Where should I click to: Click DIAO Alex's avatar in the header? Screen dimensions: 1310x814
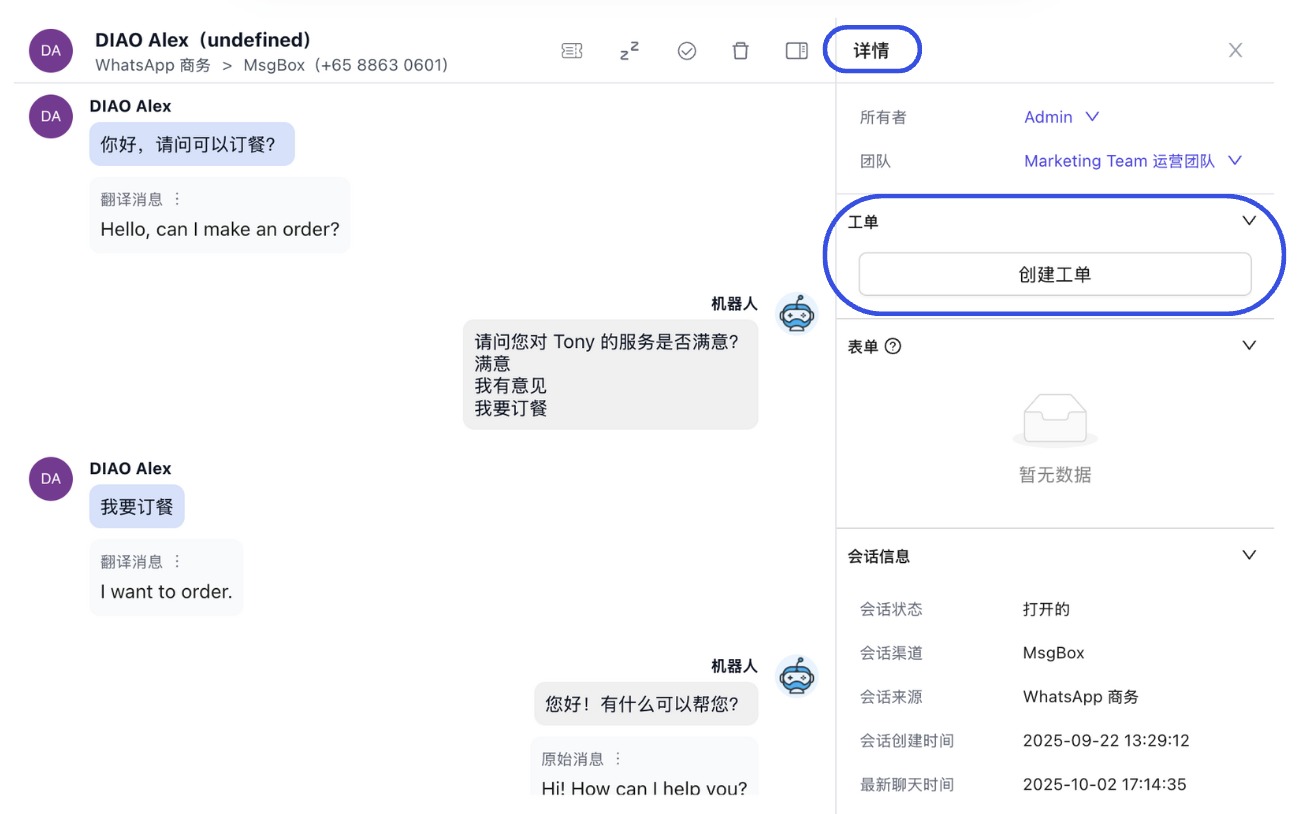click(x=50, y=50)
